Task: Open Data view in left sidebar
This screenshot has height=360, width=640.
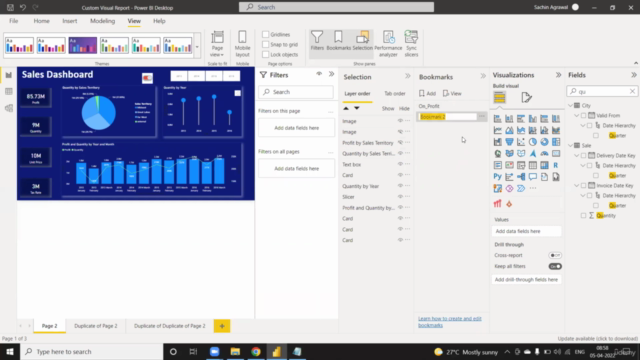Action: point(9,91)
